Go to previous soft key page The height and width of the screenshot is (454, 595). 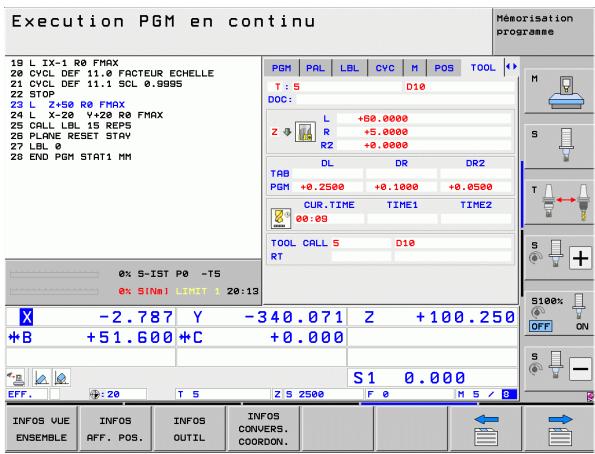[x=485, y=429]
